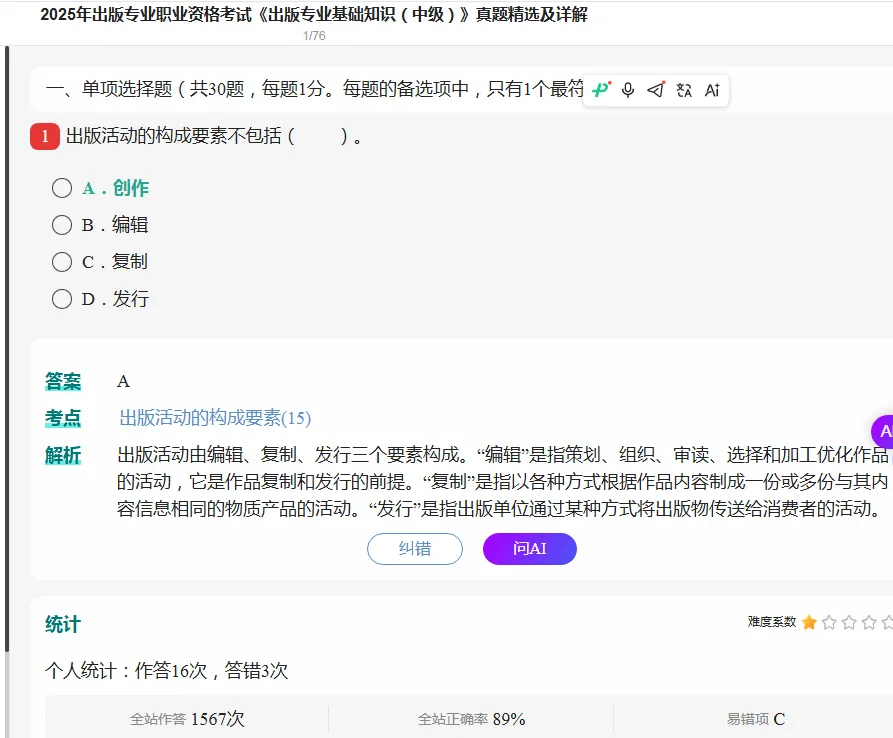Open the purple AI bubble at right edge
This screenshot has width=893, height=738.
pyautogui.click(x=883, y=431)
